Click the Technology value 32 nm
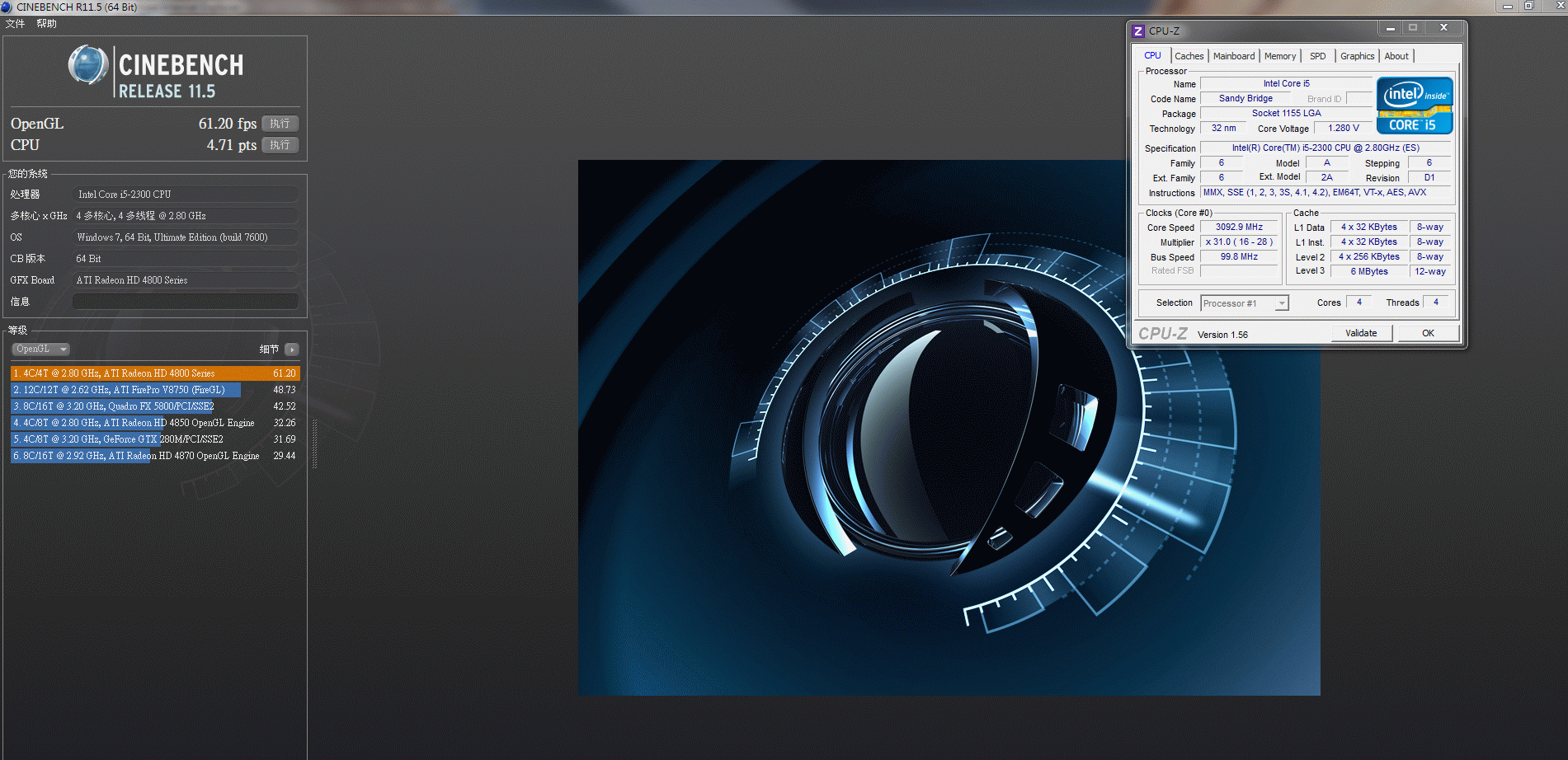The width and height of the screenshot is (1568, 760). point(1223,128)
